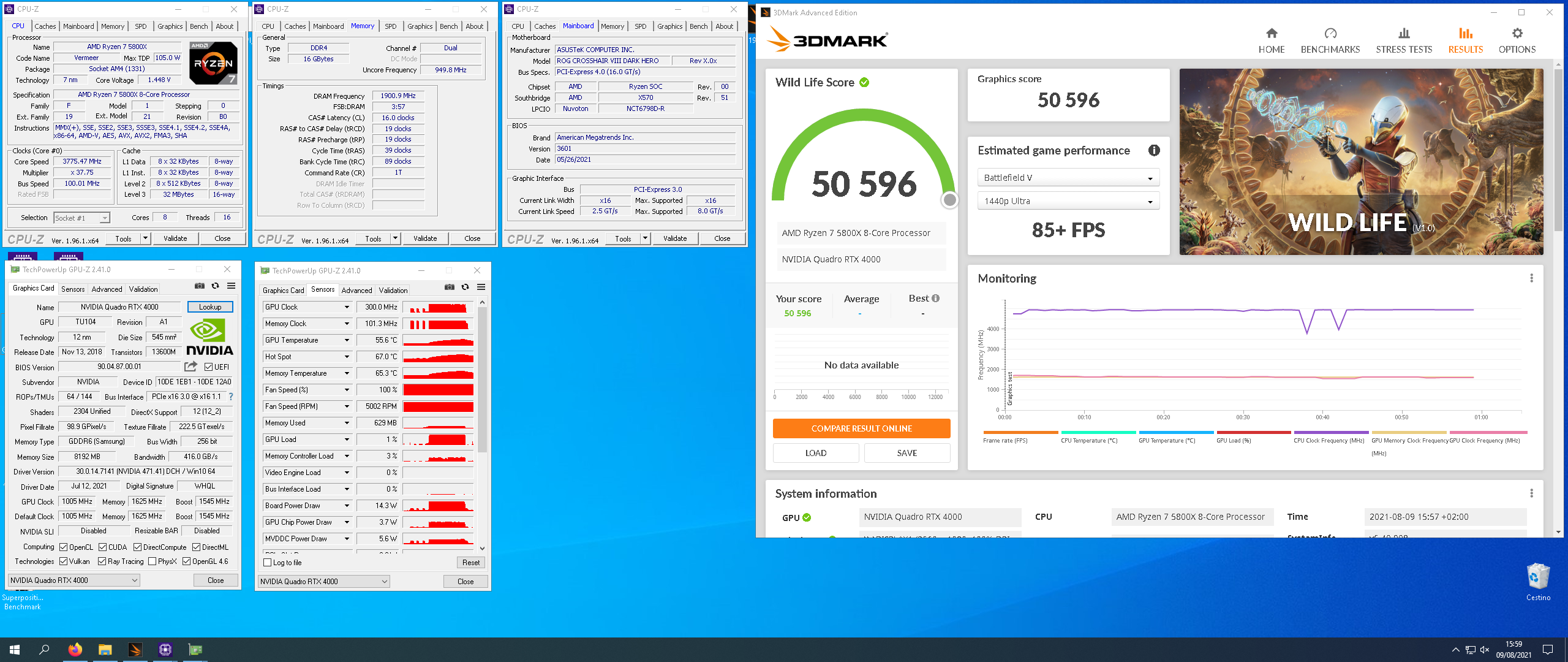The width and height of the screenshot is (1568, 662).
Task: Open GPU selector dropdown in GPU-Z Graphics Card window
Action: (73, 580)
